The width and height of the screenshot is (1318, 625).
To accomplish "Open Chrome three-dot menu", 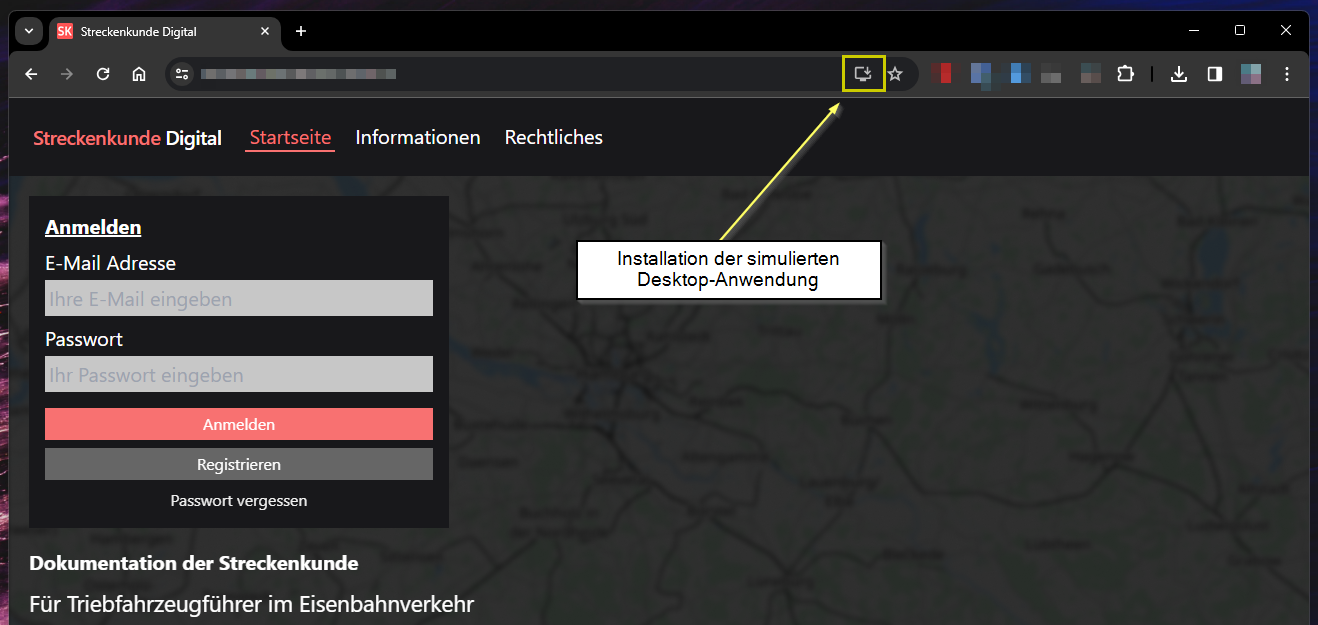I will click(x=1287, y=74).
